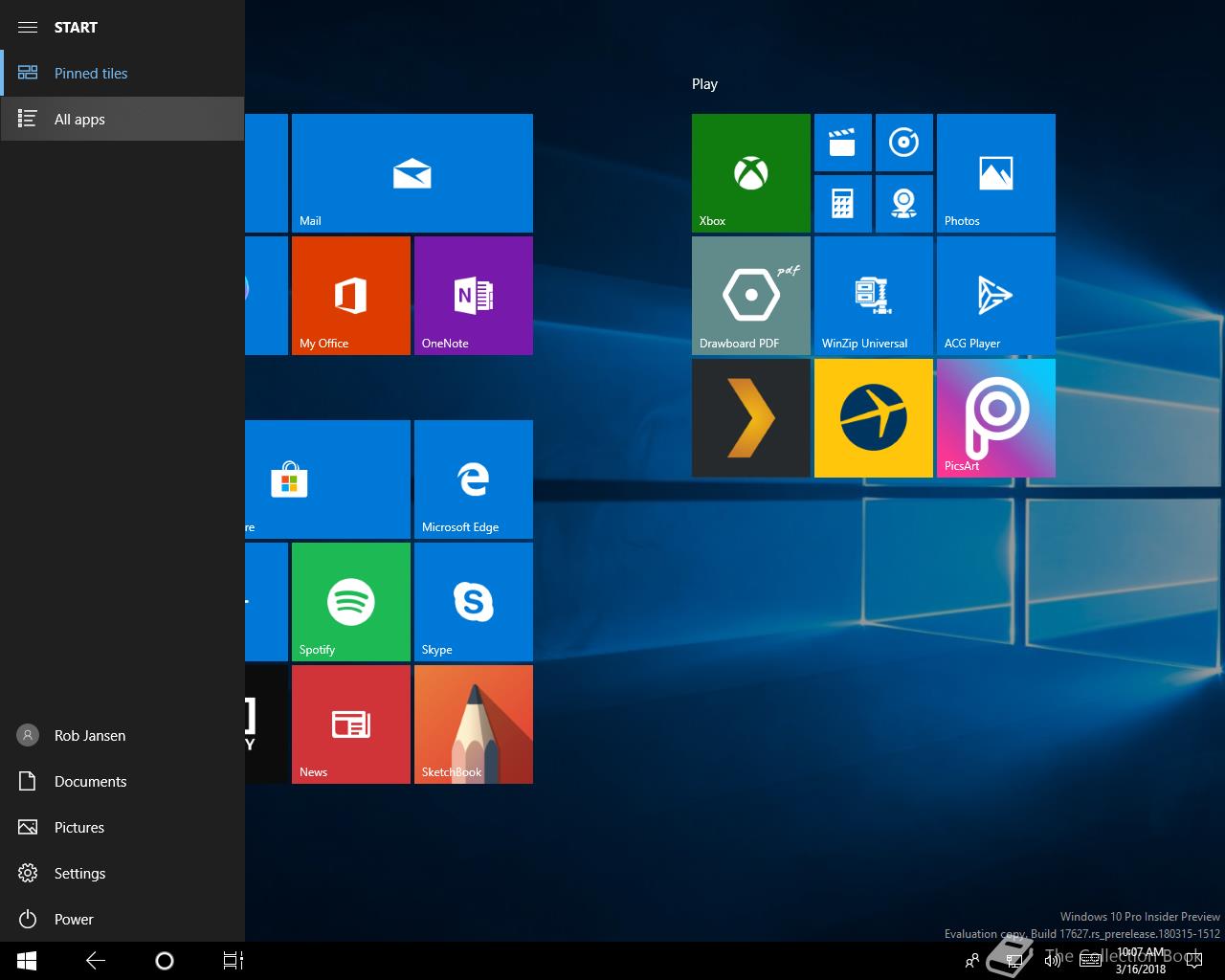The height and width of the screenshot is (980, 1225).
Task: Open the Calculator small tile
Action: pos(842,204)
